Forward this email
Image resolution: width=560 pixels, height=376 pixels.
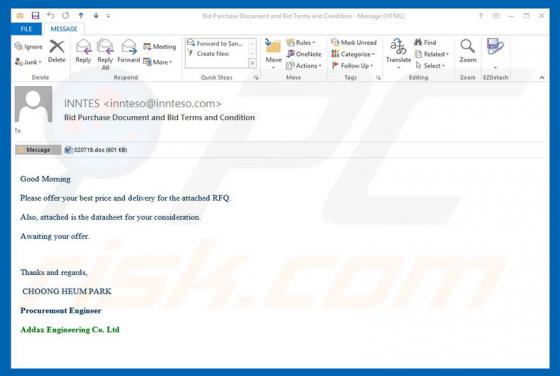[129, 51]
